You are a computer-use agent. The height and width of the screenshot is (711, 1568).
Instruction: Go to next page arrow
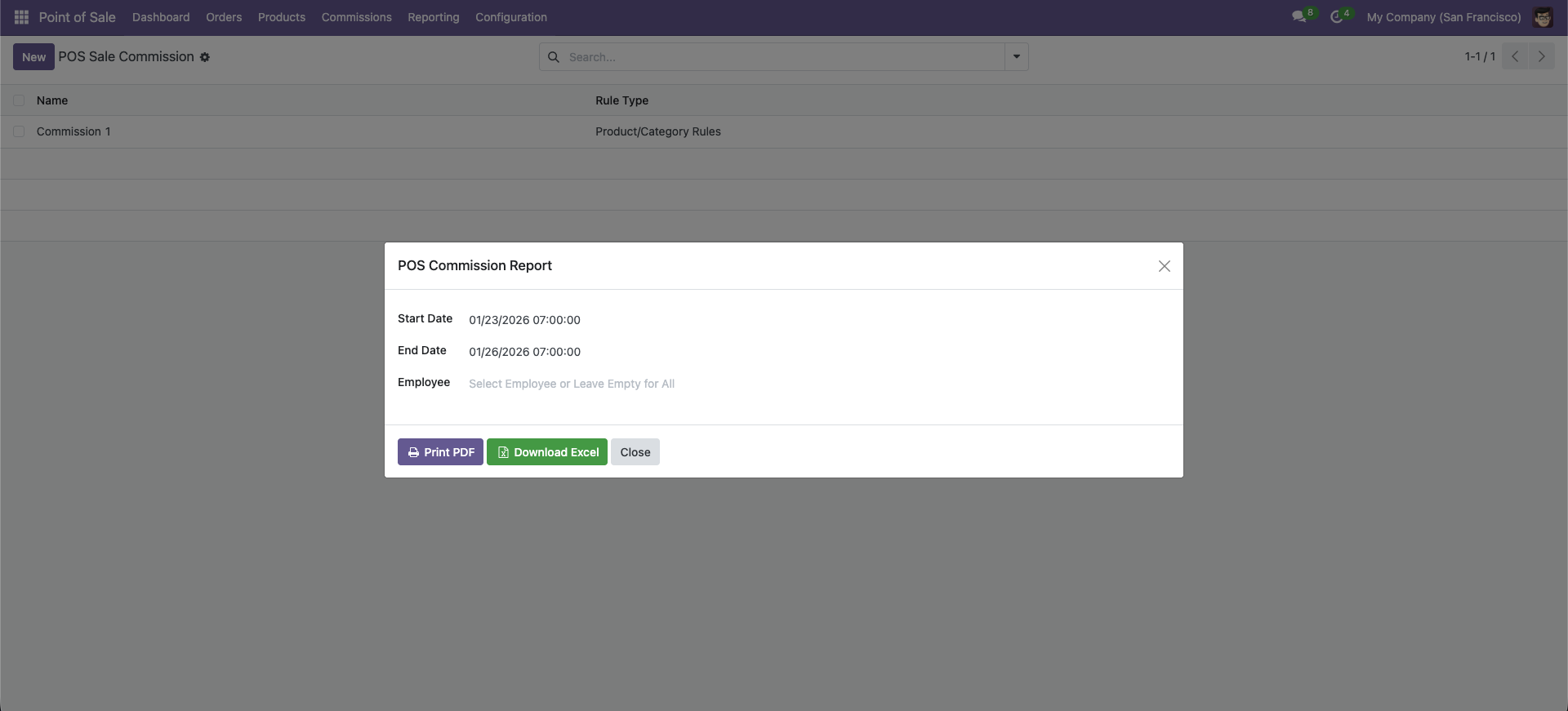click(x=1542, y=56)
